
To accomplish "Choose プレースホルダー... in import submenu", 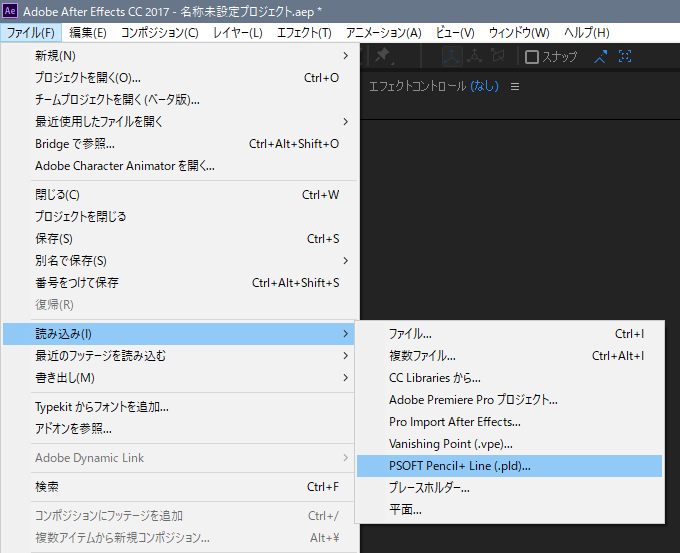I will [510, 488].
